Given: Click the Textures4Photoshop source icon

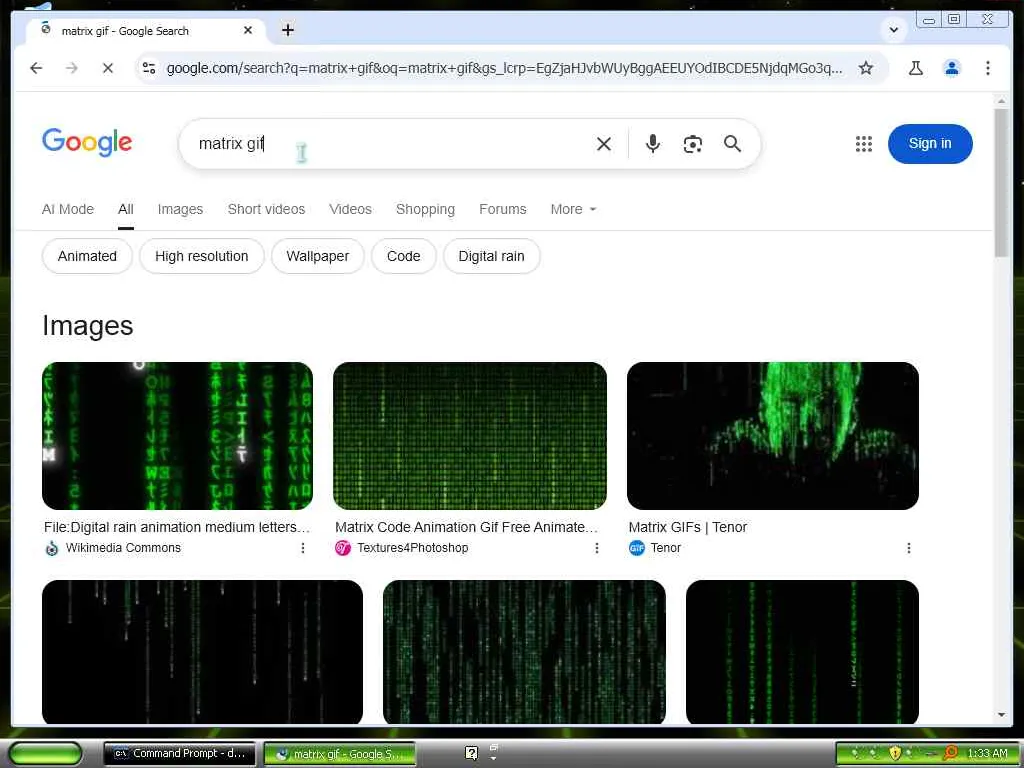Looking at the screenshot, I should 343,548.
